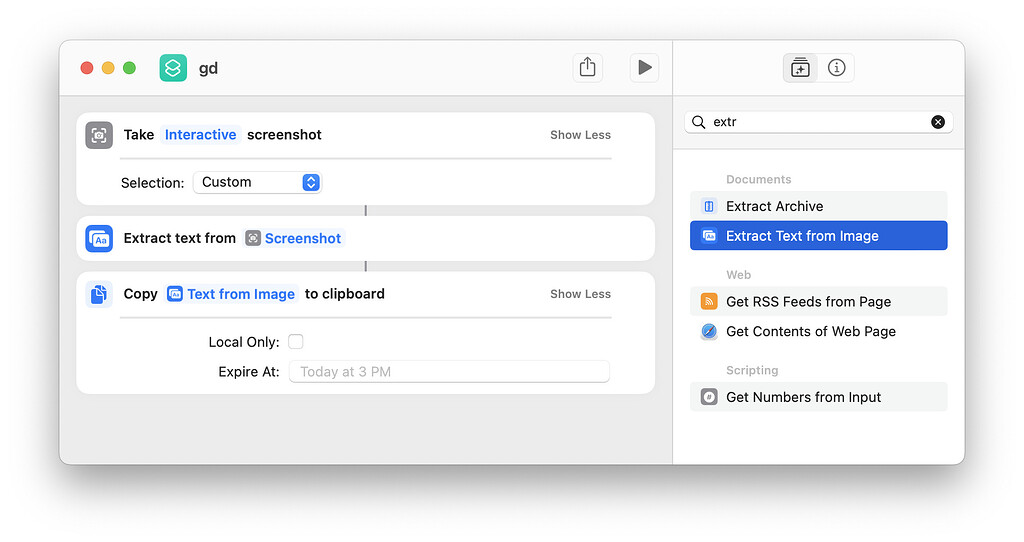Collapse Copy action using Show Less
This screenshot has width=1024, height=542.
coord(580,294)
